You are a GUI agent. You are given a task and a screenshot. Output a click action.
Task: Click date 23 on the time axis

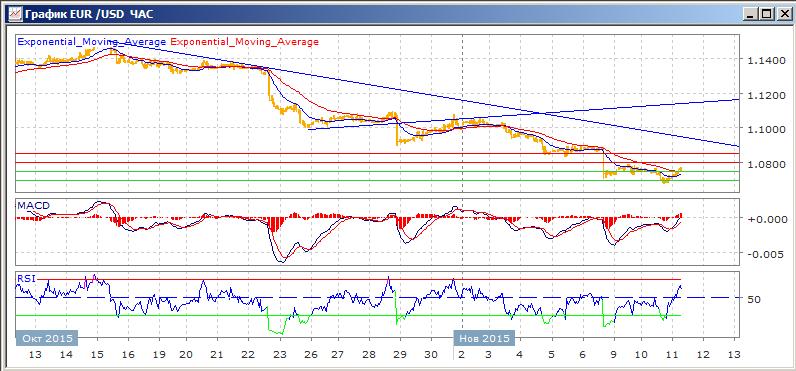tap(280, 354)
